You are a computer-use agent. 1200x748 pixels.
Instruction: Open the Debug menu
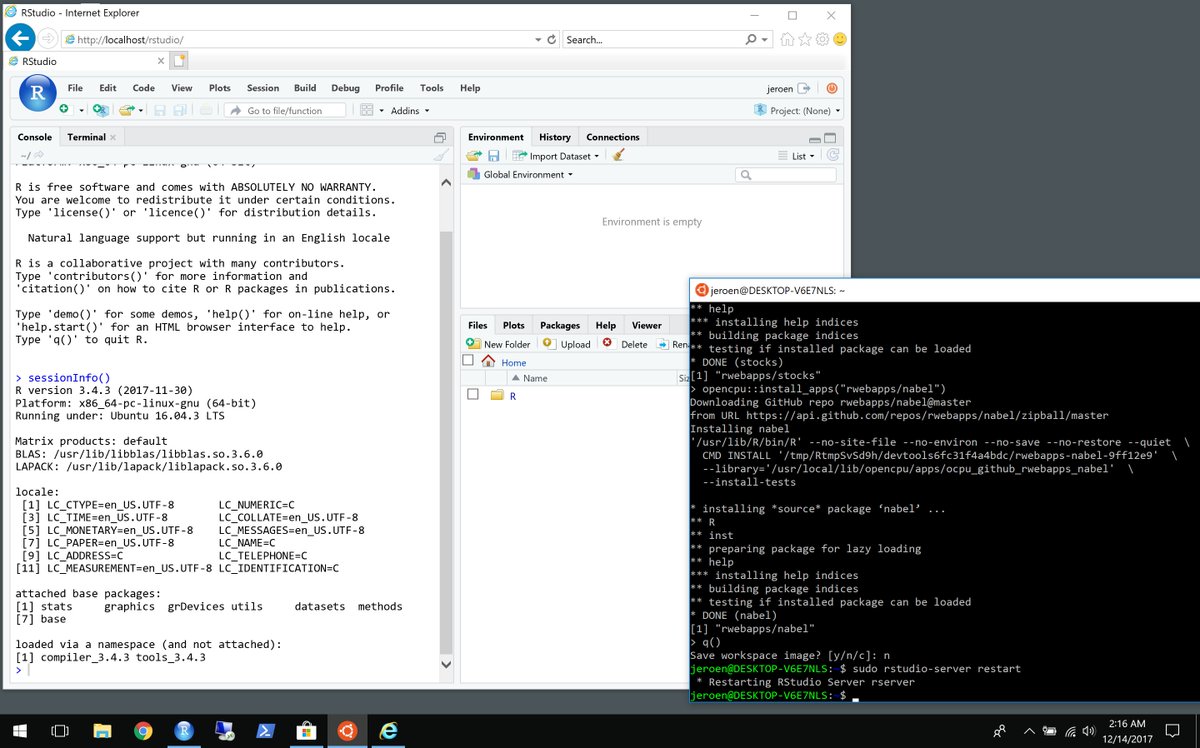click(345, 88)
